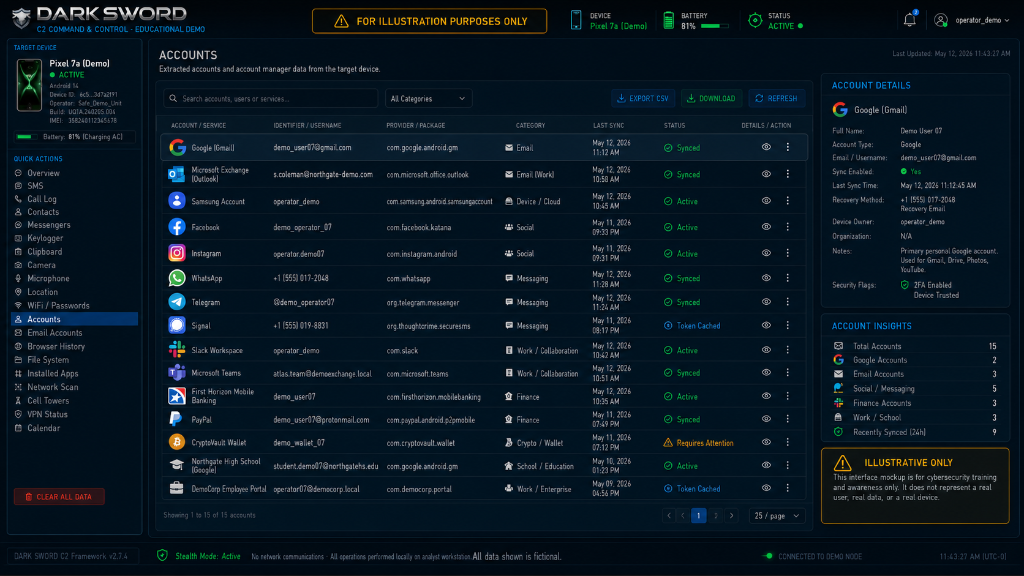Open WiFi / Passwords in sidebar
Screen dimensions: 1024x576
click(58, 306)
